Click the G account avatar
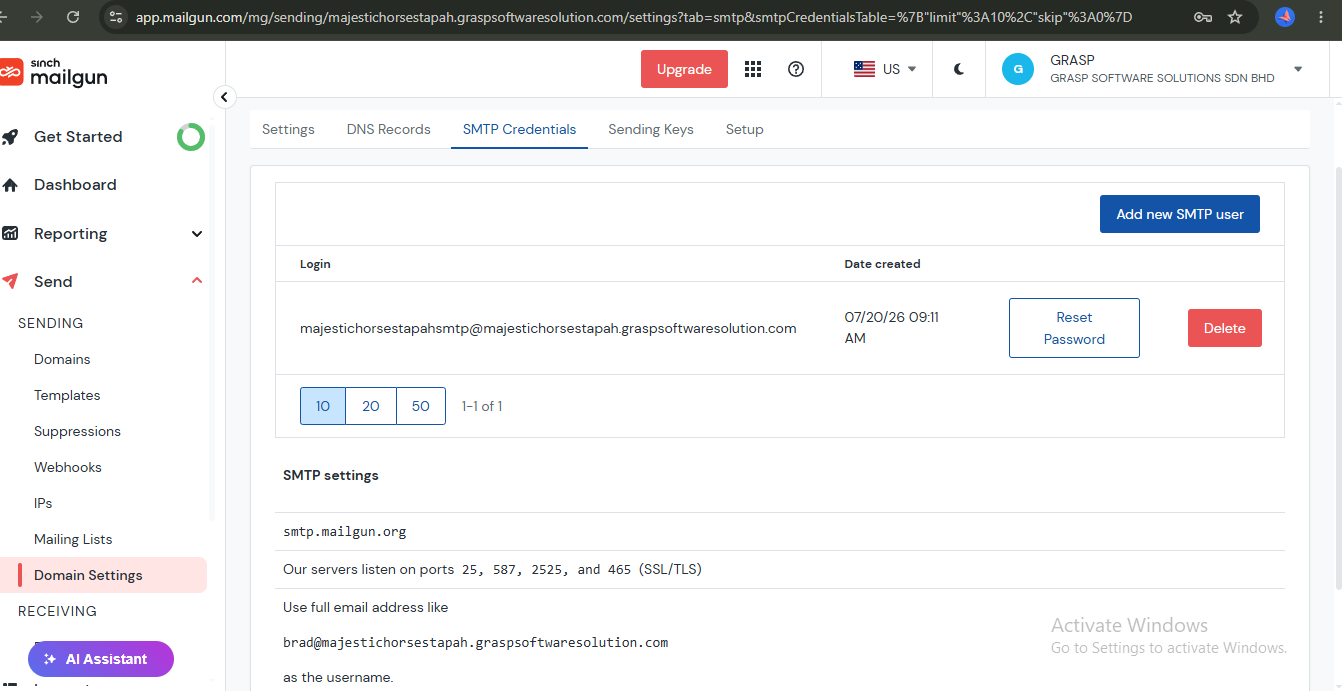 (x=1018, y=69)
